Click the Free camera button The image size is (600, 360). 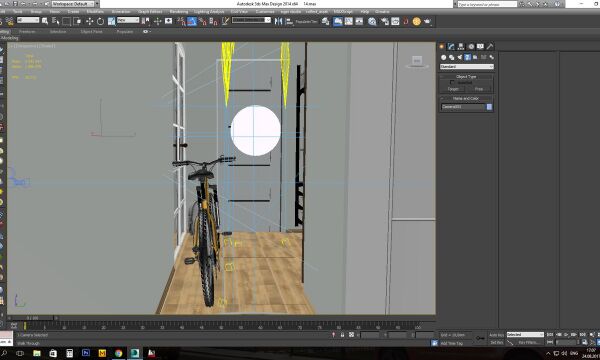click(479, 89)
